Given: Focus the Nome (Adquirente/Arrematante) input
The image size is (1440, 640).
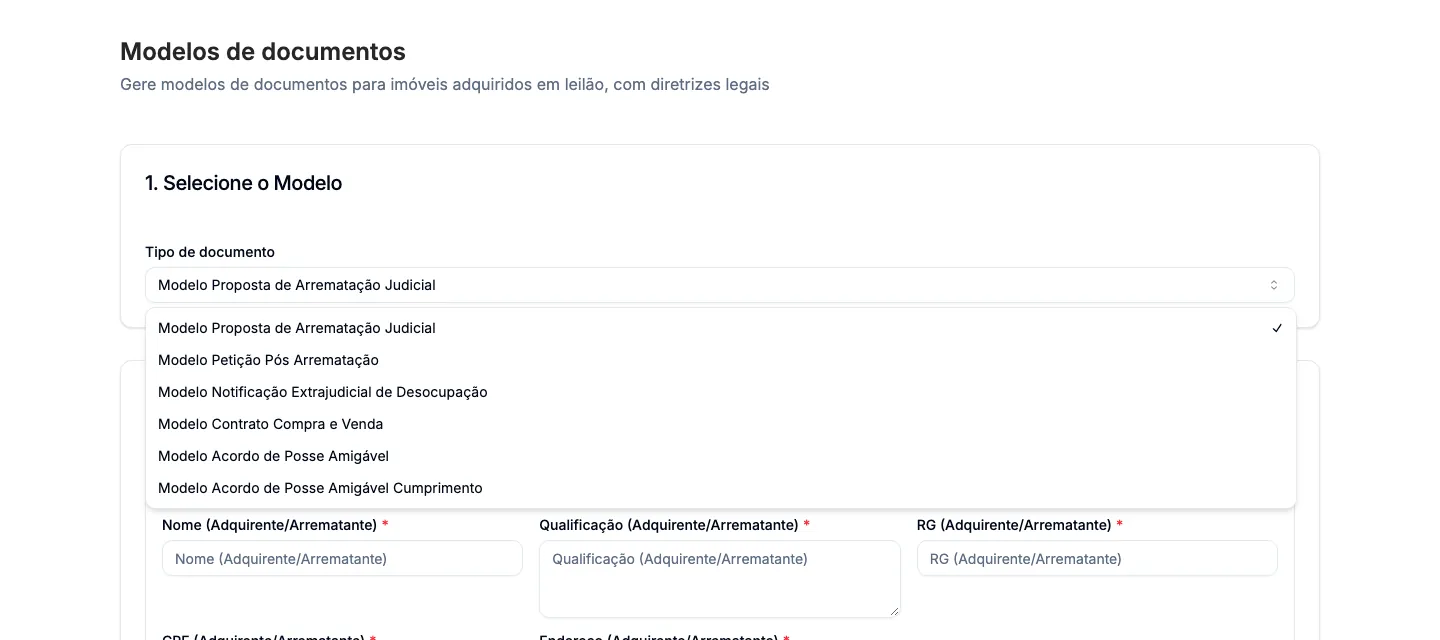Looking at the screenshot, I should 342,558.
